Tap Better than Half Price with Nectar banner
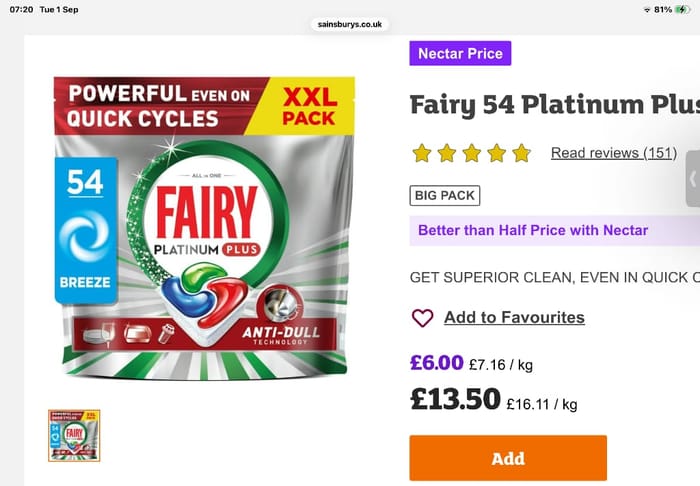The image size is (700, 486). coord(554,230)
